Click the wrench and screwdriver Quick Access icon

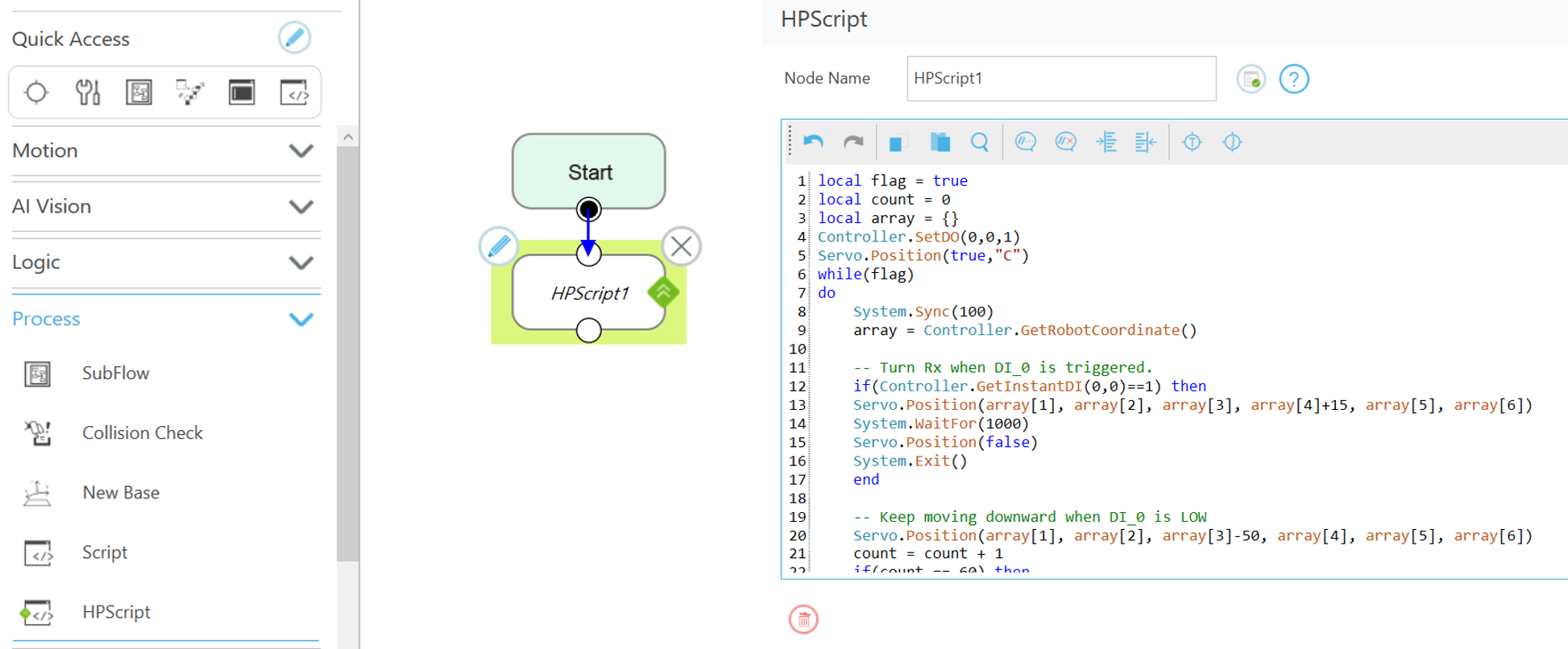[88, 93]
